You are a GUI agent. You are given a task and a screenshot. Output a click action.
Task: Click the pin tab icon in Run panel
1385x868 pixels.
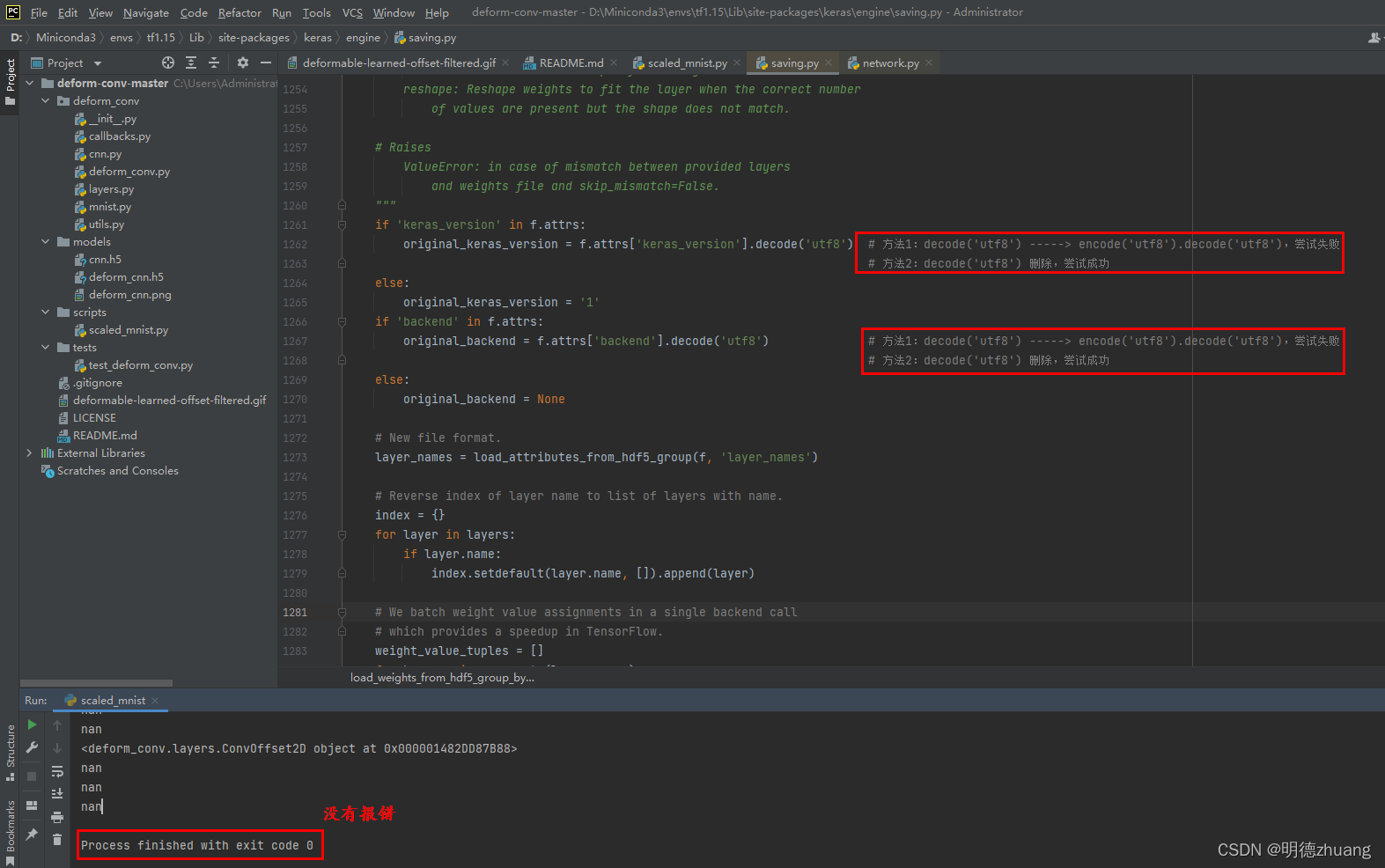[32, 834]
